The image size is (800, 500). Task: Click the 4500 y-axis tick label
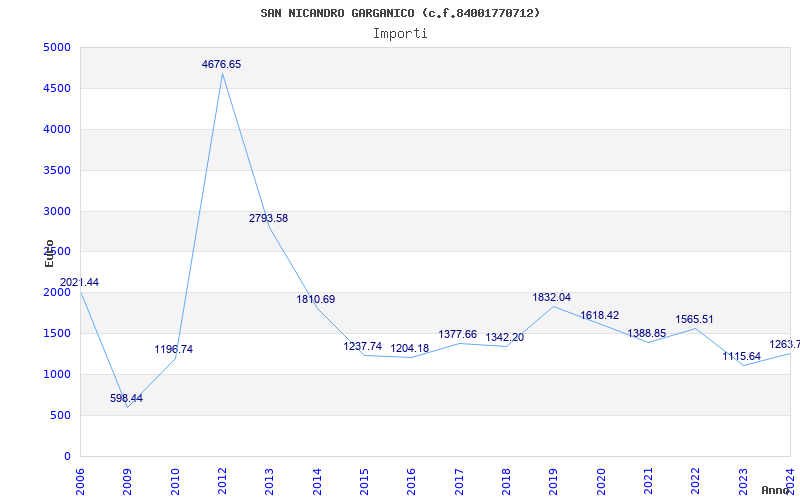(57, 88)
